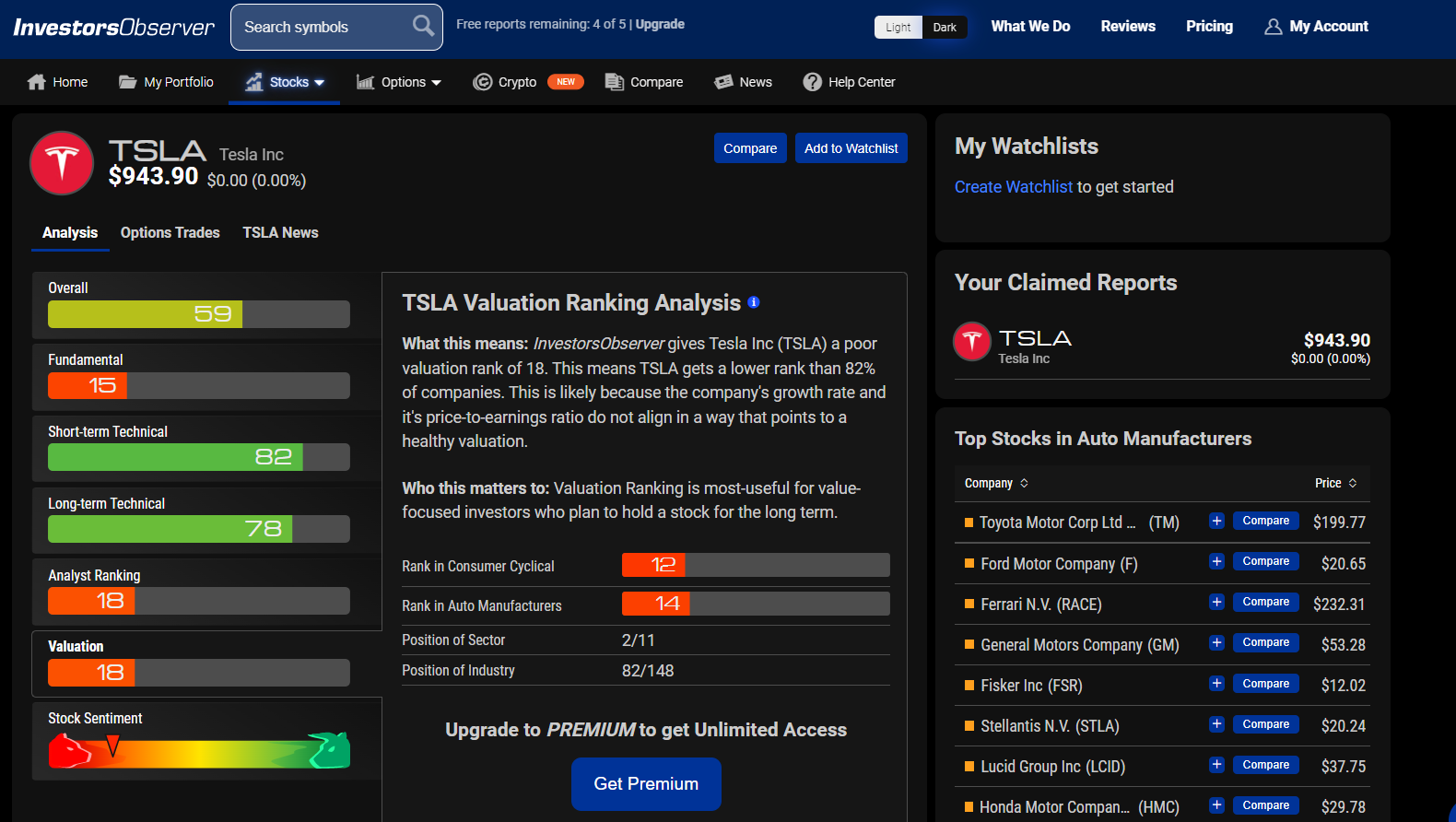The image size is (1456, 822).
Task: Click Compare button for Ford Motor Company
Action: [1266, 561]
